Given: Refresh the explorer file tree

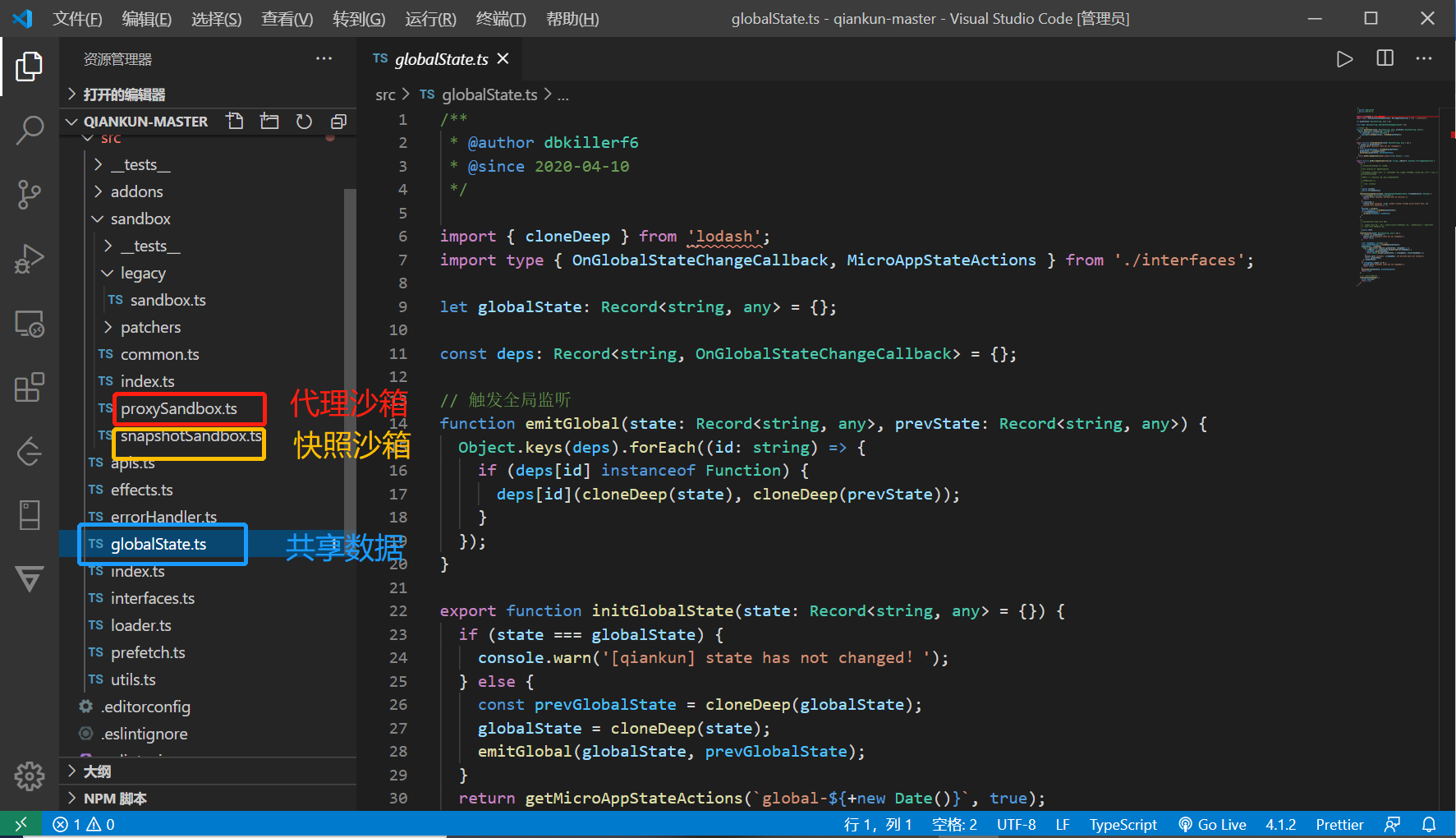Looking at the screenshot, I should 304,122.
